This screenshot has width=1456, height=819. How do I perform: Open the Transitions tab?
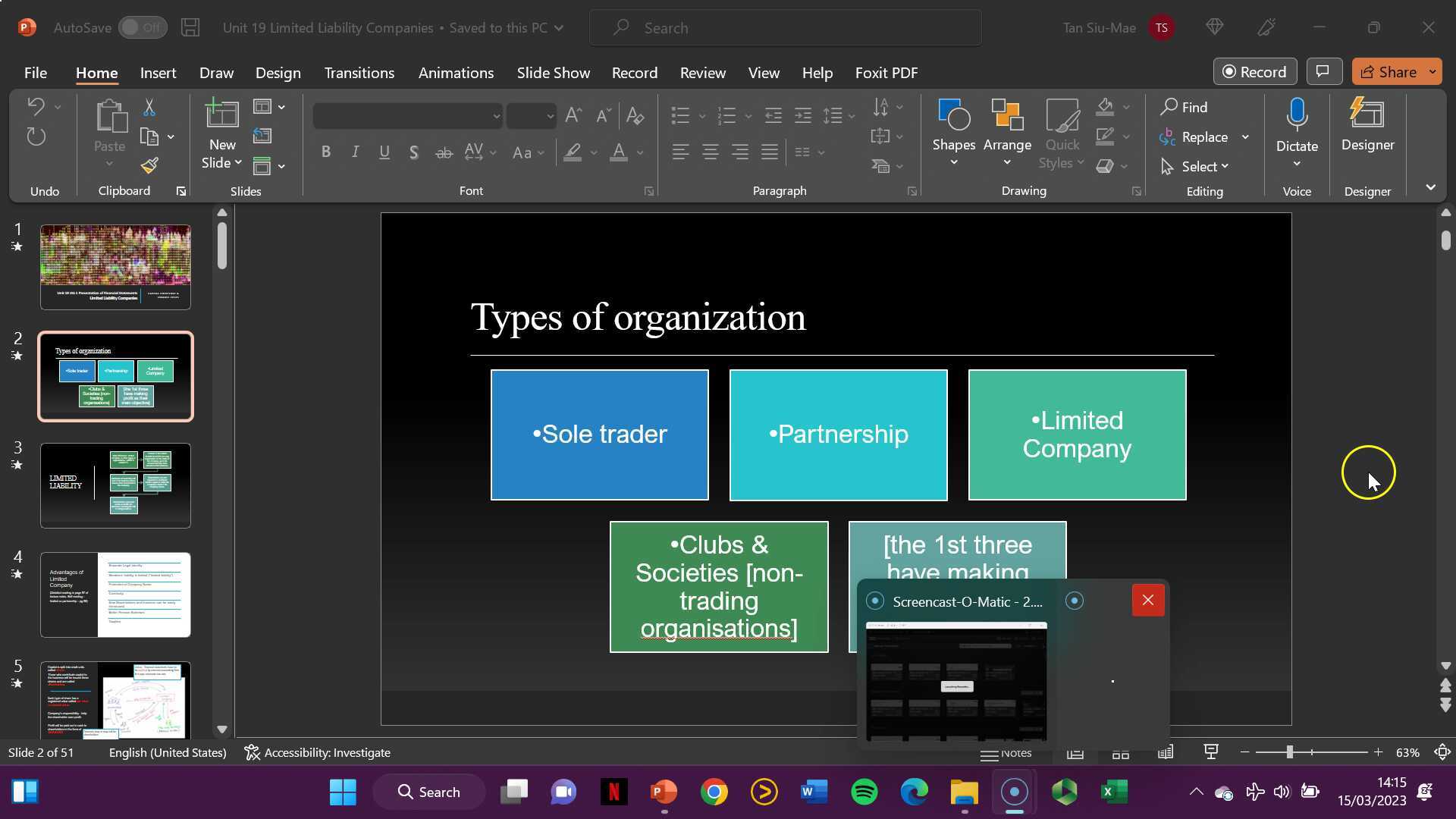(x=359, y=73)
